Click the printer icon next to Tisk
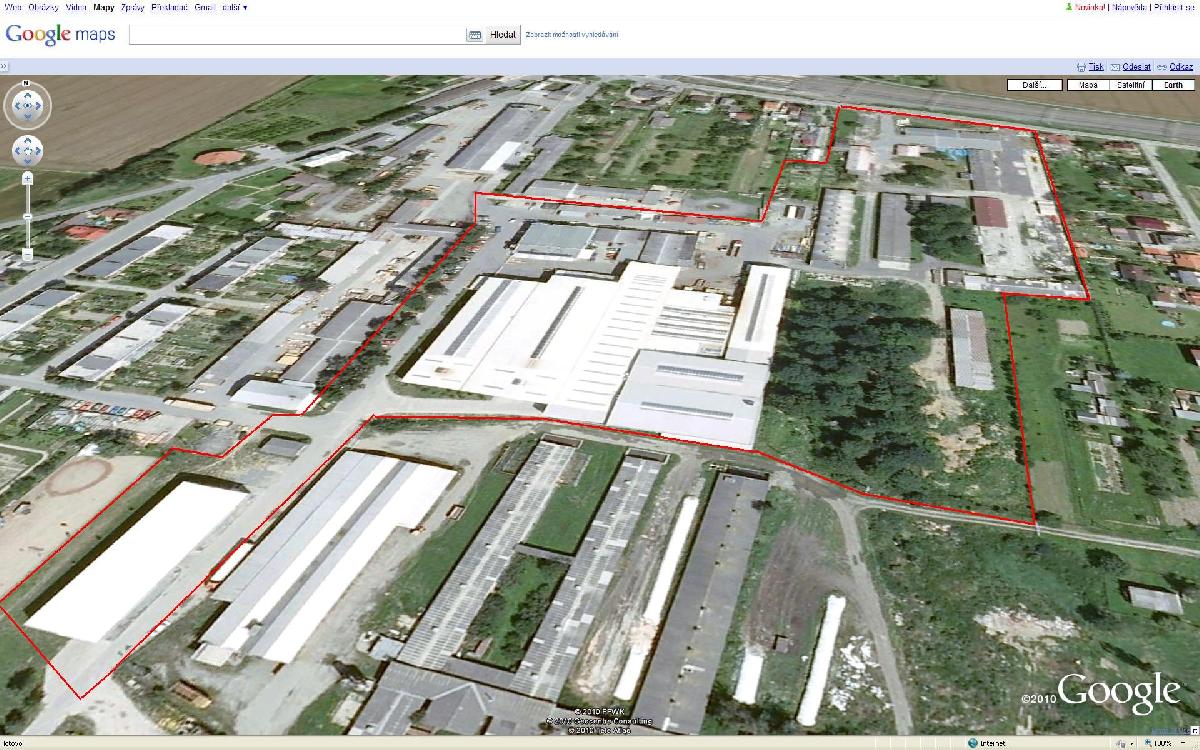The height and width of the screenshot is (750, 1200). click(x=1081, y=66)
